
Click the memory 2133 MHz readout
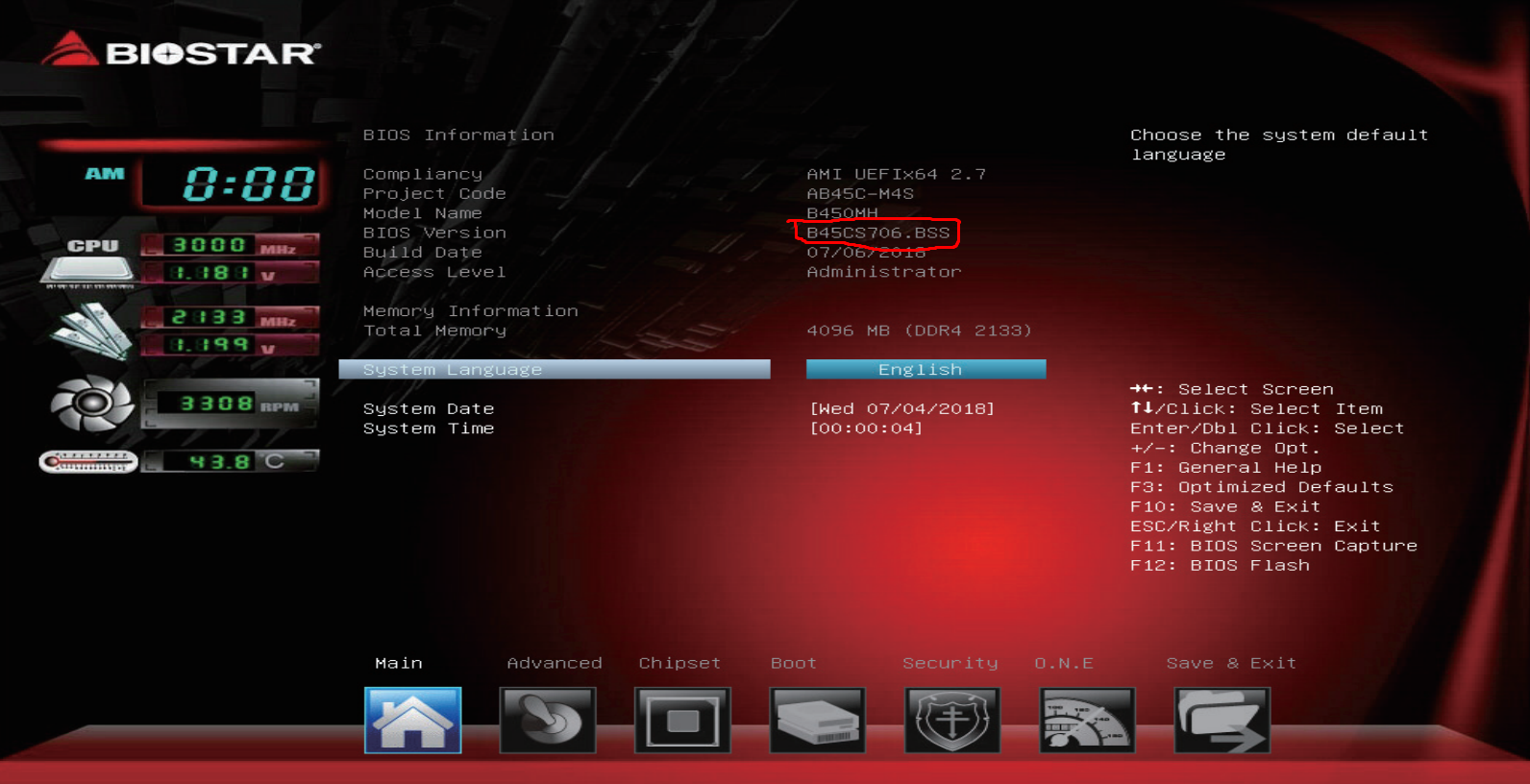pos(231,318)
